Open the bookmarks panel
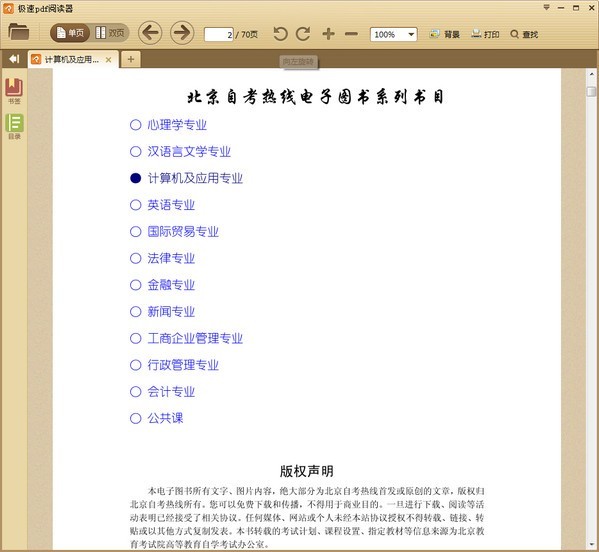 click(x=14, y=91)
